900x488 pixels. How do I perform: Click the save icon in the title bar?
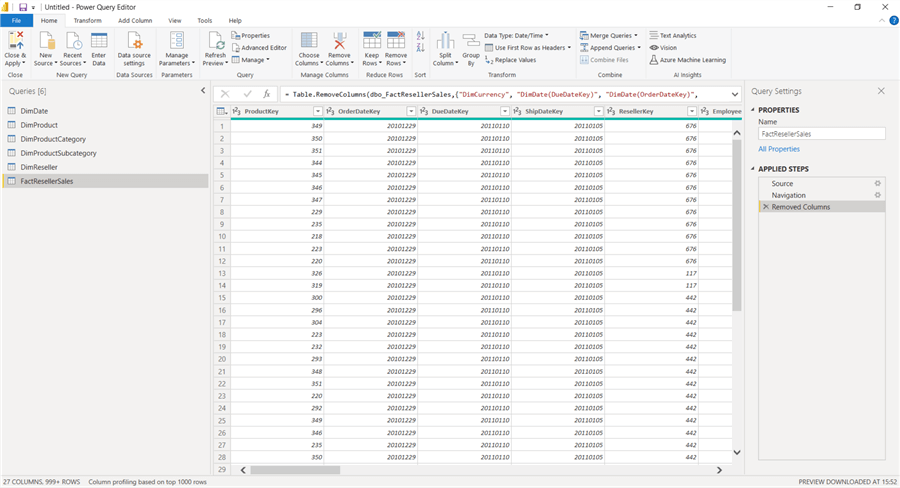[x=23, y=7]
